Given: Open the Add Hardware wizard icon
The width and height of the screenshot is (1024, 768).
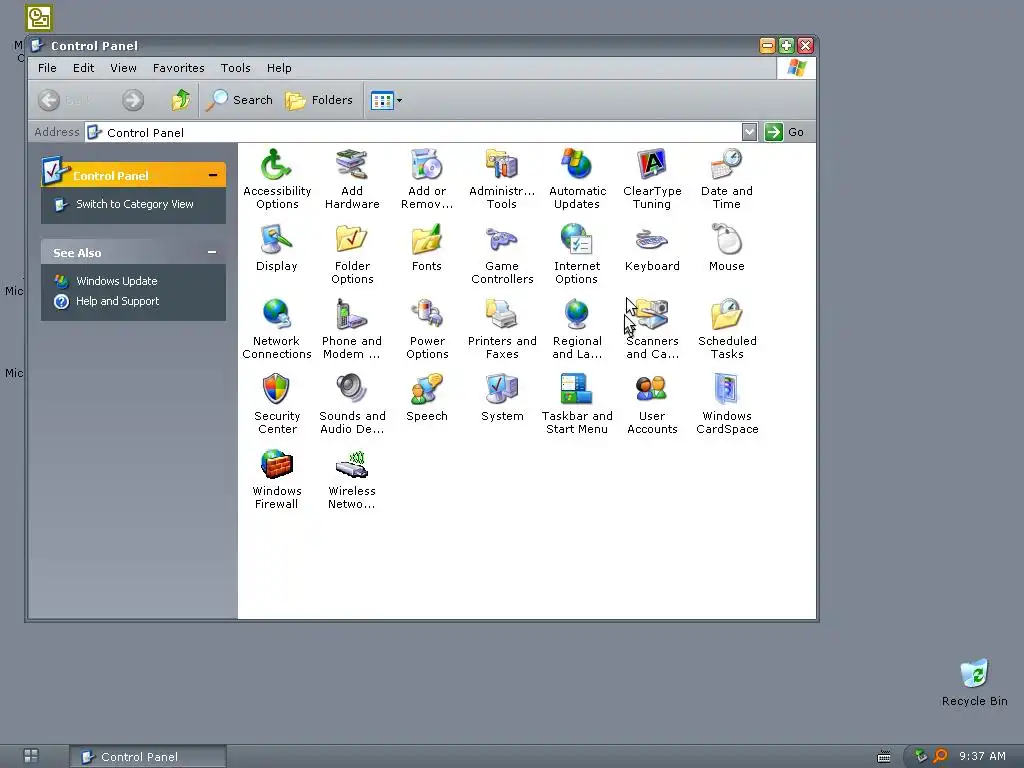Looking at the screenshot, I should click(352, 178).
